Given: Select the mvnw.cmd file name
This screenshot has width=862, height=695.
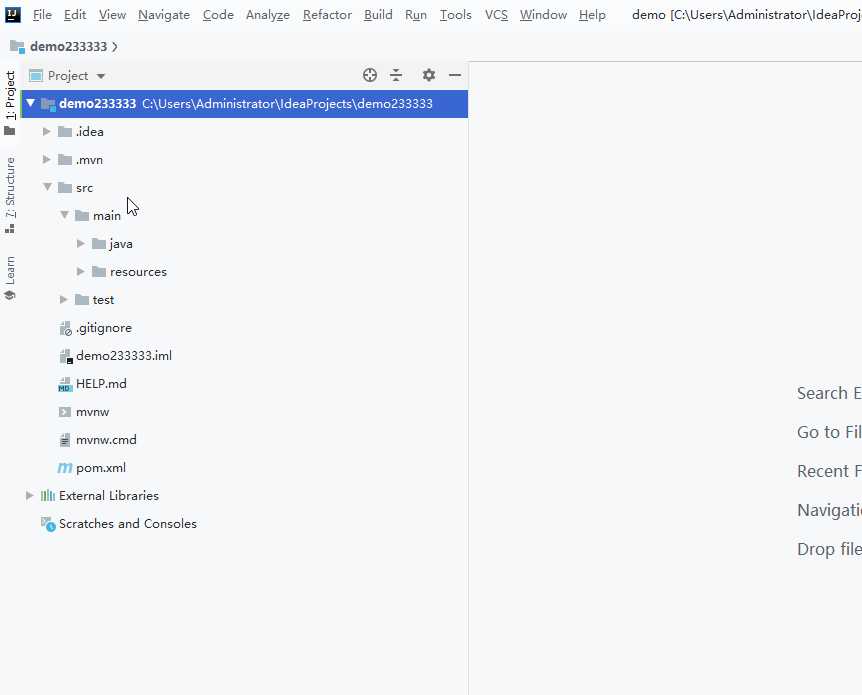Looking at the screenshot, I should click(x=106, y=440).
